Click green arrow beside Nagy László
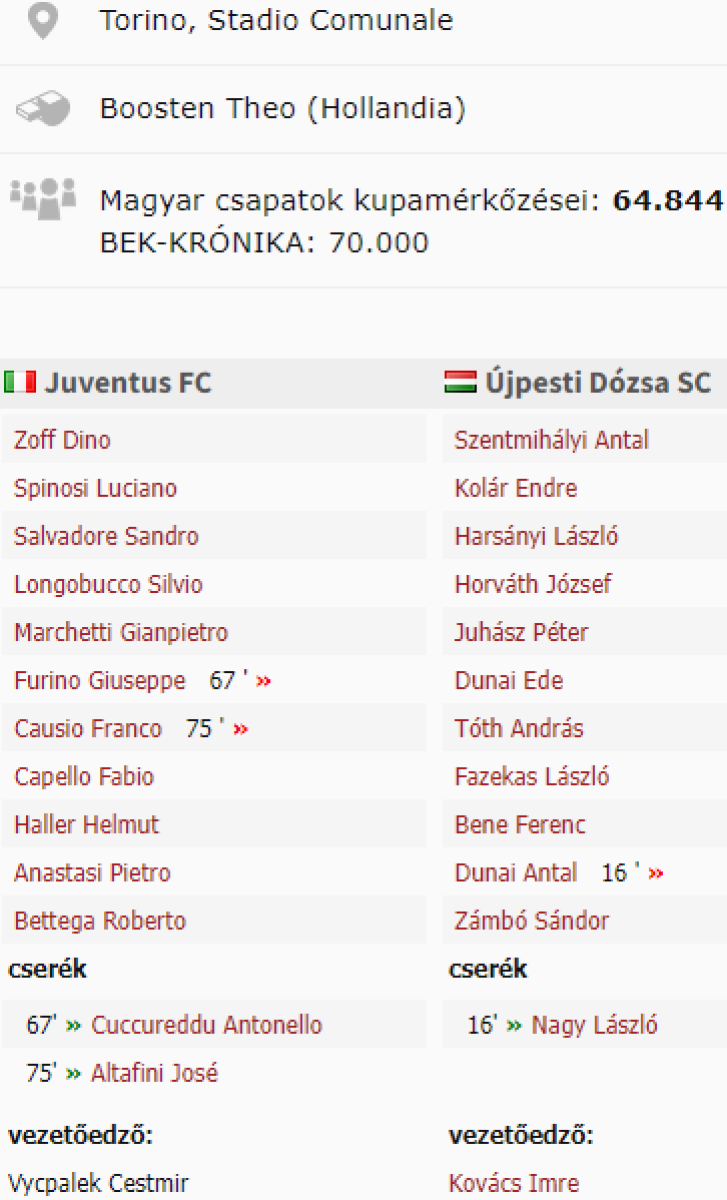The height and width of the screenshot is (1200, 727). [514, 1025]
